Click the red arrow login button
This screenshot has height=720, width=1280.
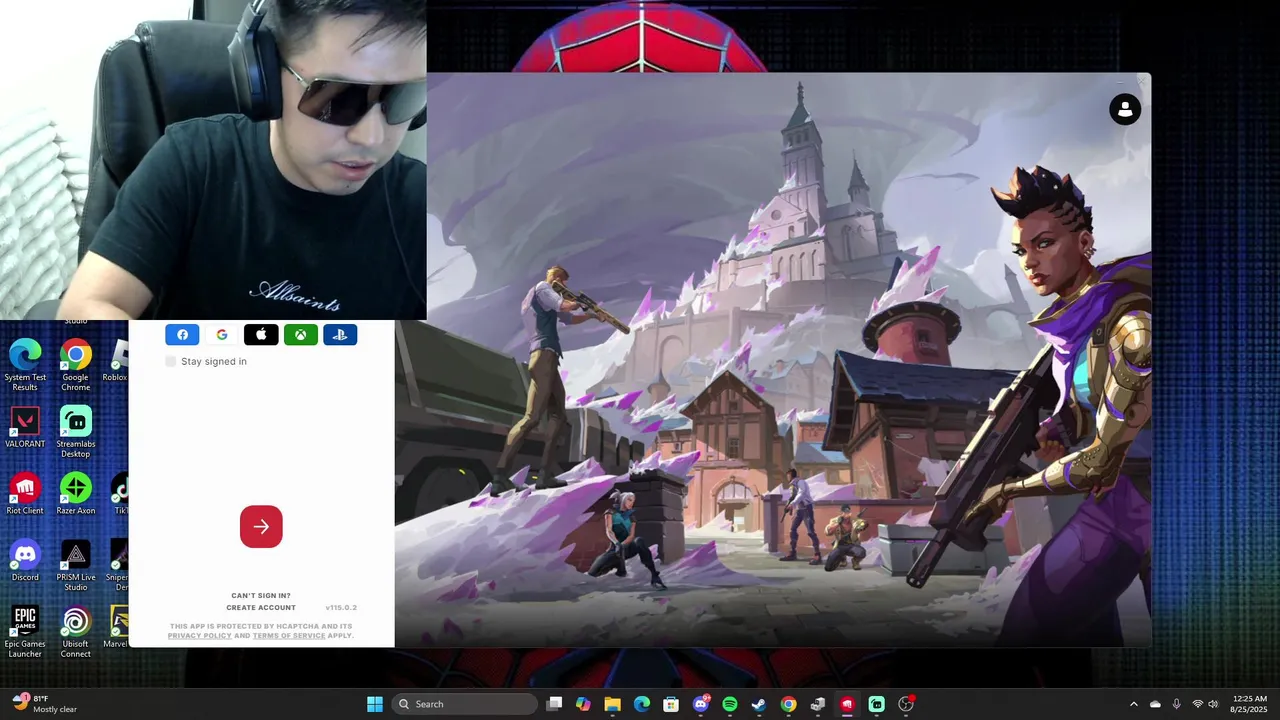(261, 527)
